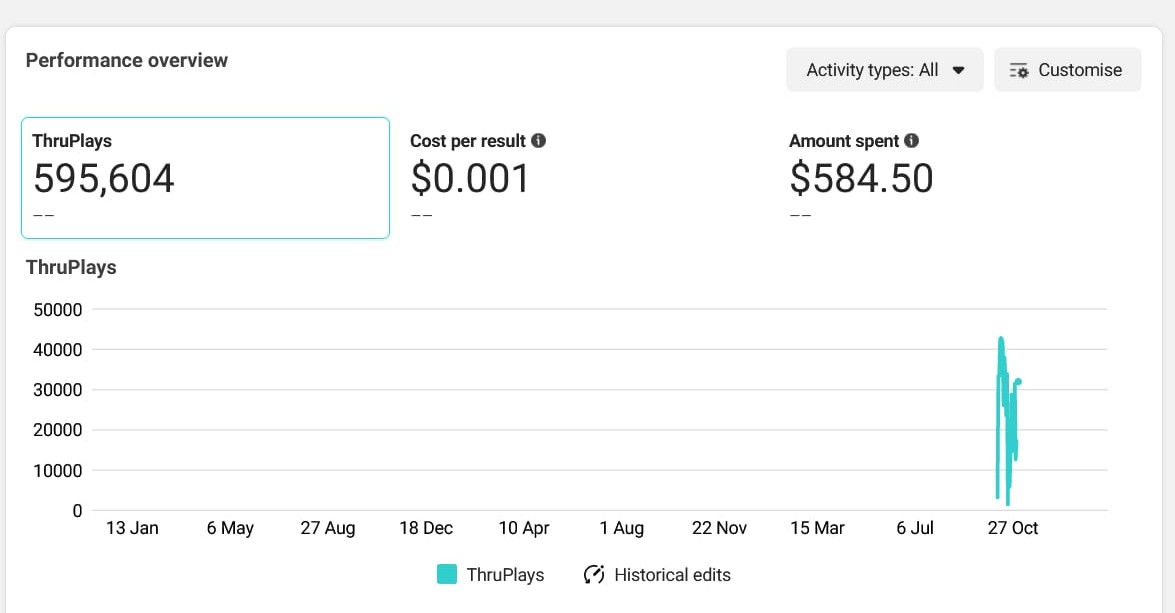1175x613 pixels.
Task: Click the teal ThruPlays legend color swatch
Action: tap(447, 575)
